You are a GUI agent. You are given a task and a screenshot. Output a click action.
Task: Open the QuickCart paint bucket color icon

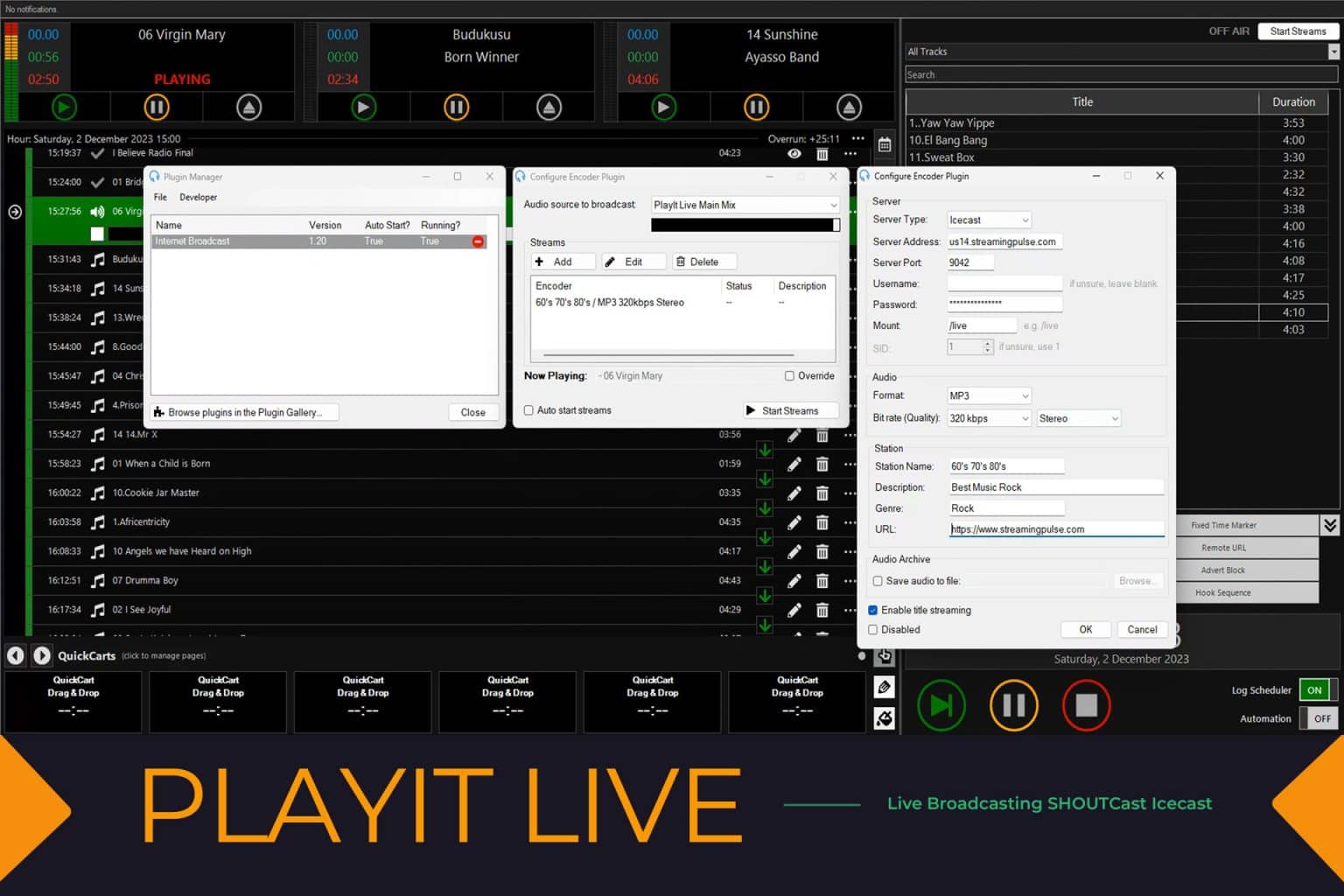884,717
